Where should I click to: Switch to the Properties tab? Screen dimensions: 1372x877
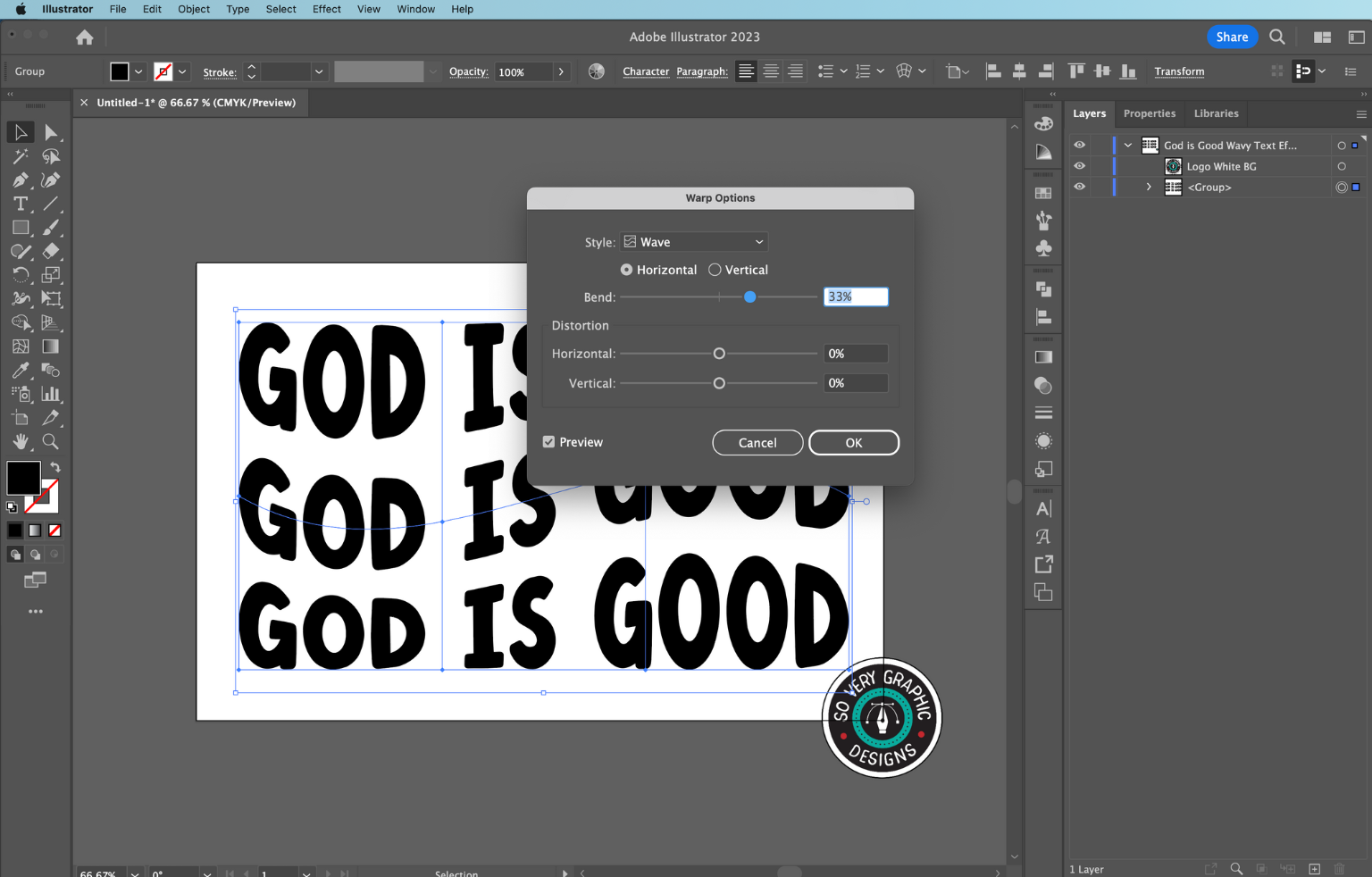tap(1150, 113)
